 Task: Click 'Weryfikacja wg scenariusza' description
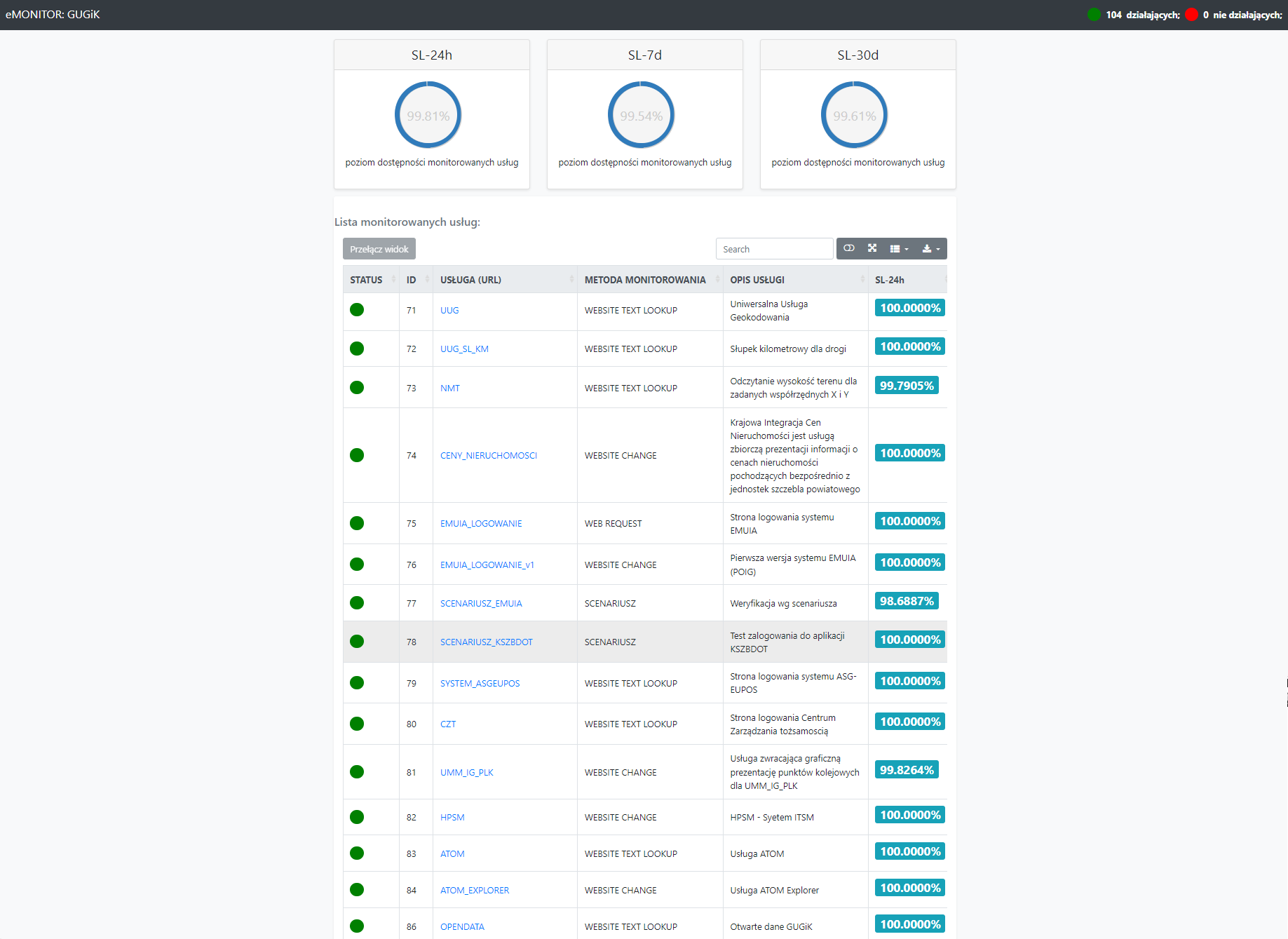pyautogui.click(x=783, y=603)
